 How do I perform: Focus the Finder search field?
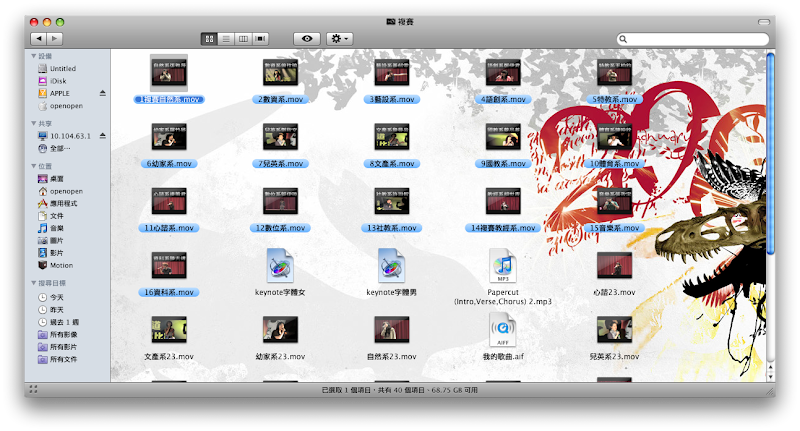pyautogui.click(x=693, y=39)
